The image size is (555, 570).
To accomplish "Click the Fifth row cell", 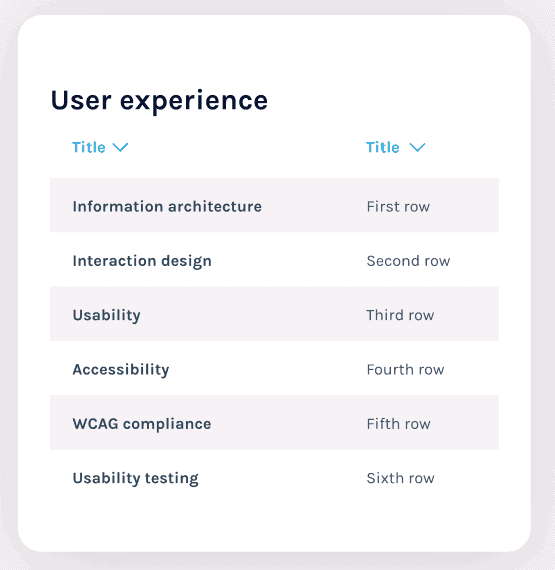I will (x=398, y=424).
